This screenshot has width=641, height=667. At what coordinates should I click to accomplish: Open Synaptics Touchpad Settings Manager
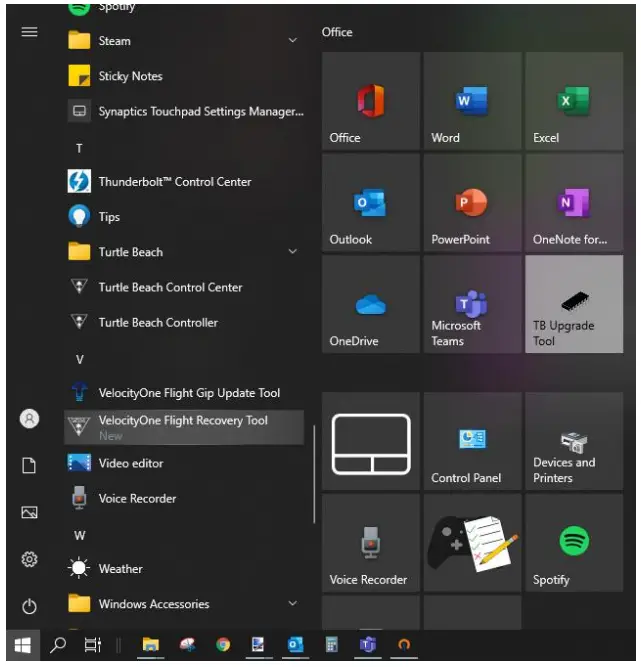click(184, 111)
